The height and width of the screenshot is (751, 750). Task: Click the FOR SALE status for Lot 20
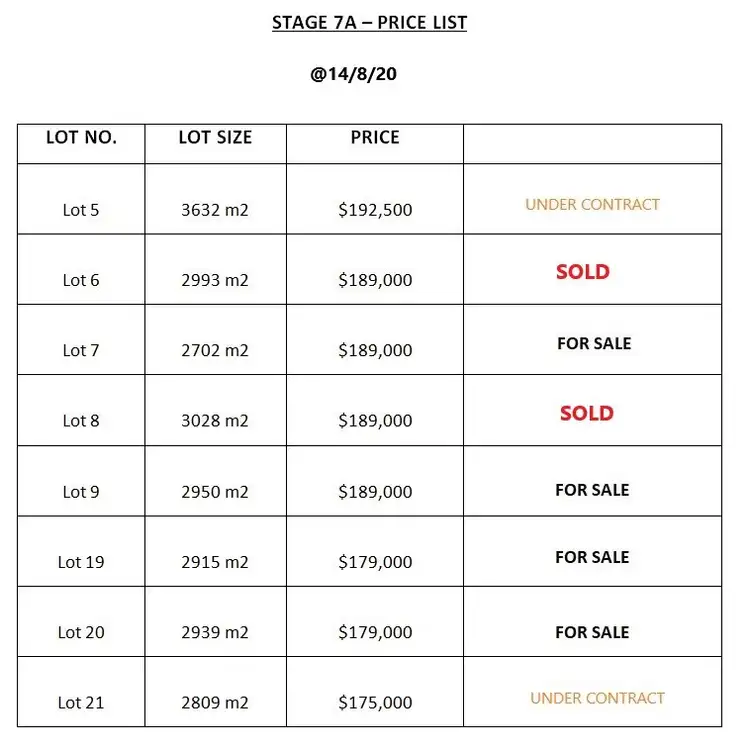[592, 632]
